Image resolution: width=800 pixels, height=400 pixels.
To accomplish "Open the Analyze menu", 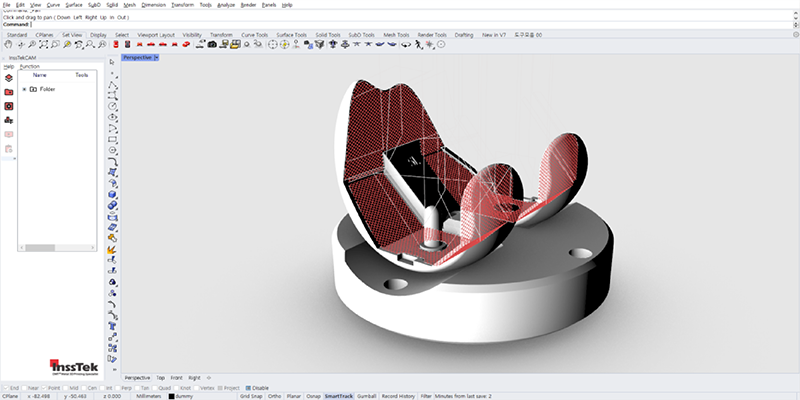I will pyautogui.click(x=226, y=5).
